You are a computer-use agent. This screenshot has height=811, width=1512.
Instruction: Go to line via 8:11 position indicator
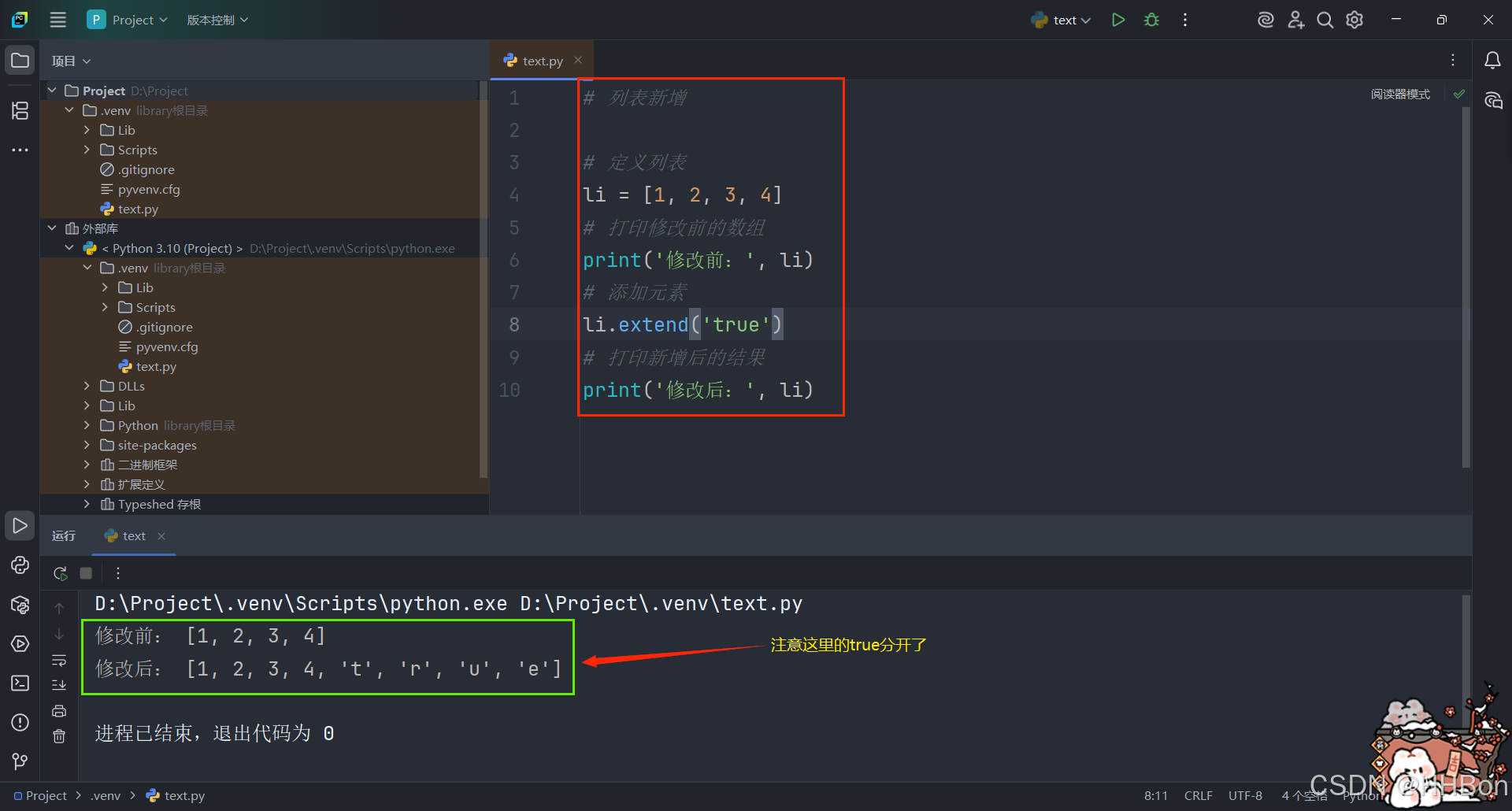click(x=1155, y=796)
